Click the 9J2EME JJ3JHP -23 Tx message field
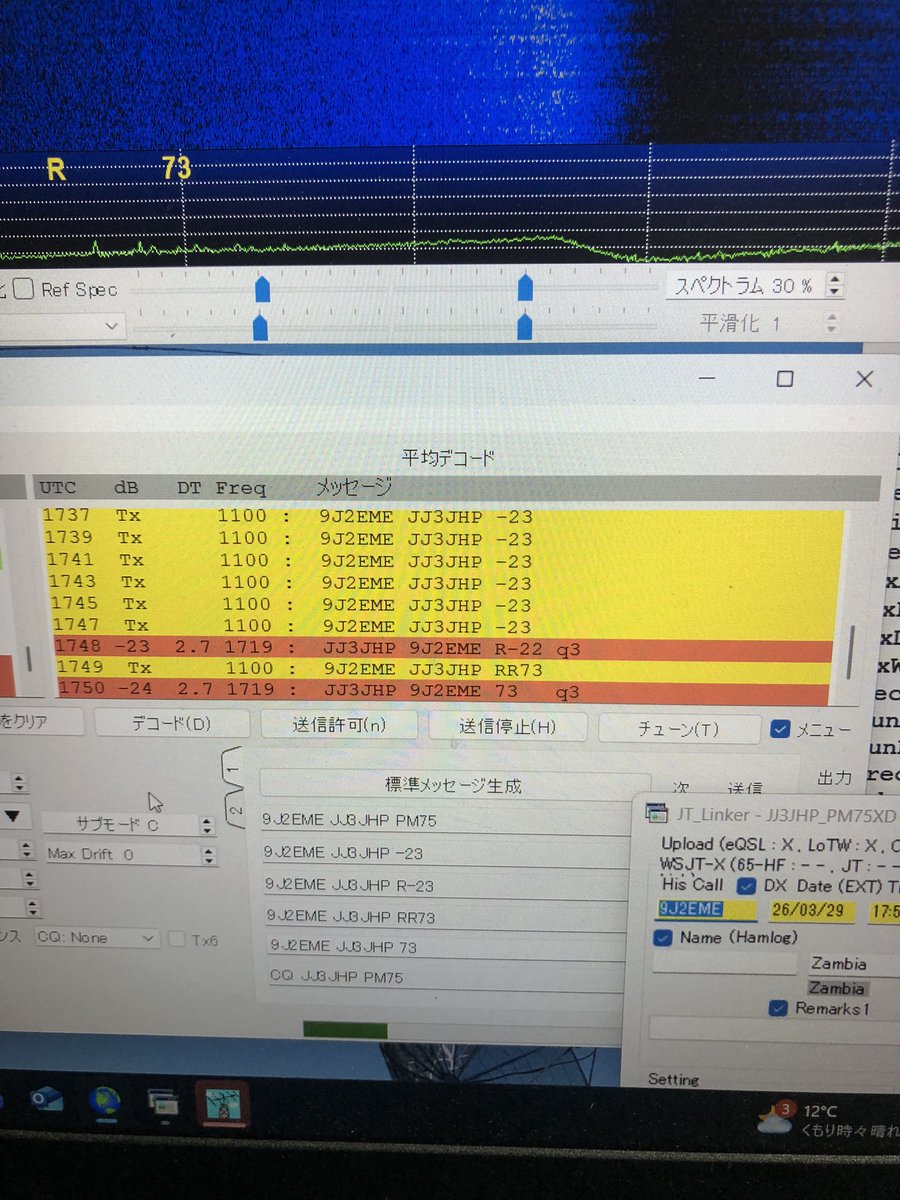This screenshot has height=1200, width=900. click(445, 853)
